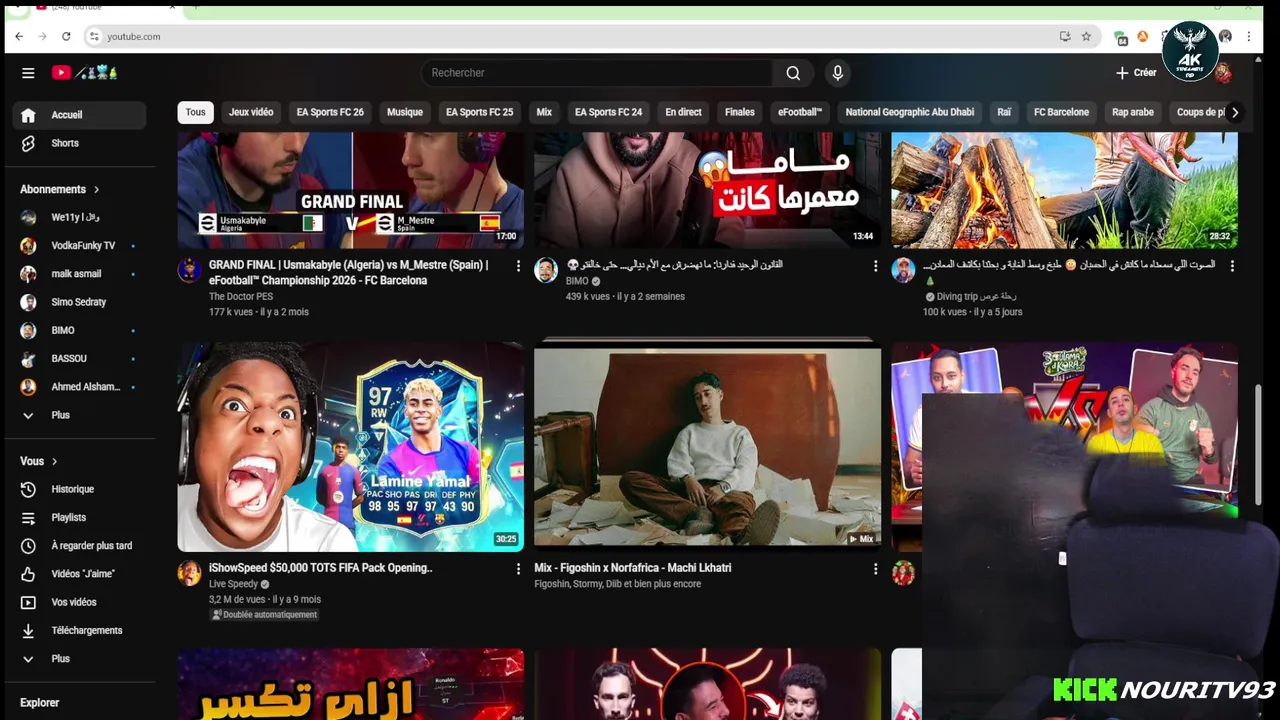Open Accueil in the sidebar
Image resolution: width=1280 pixels, height=720 pixels.
[79, 115]
